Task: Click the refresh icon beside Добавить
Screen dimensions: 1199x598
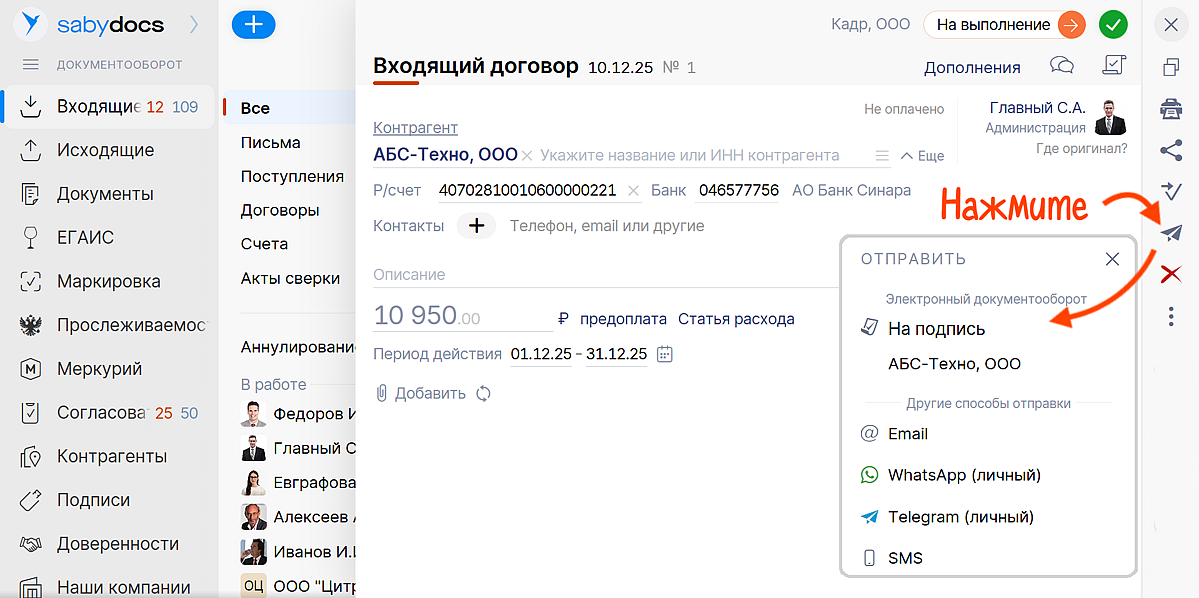Action: click(484, 393)
